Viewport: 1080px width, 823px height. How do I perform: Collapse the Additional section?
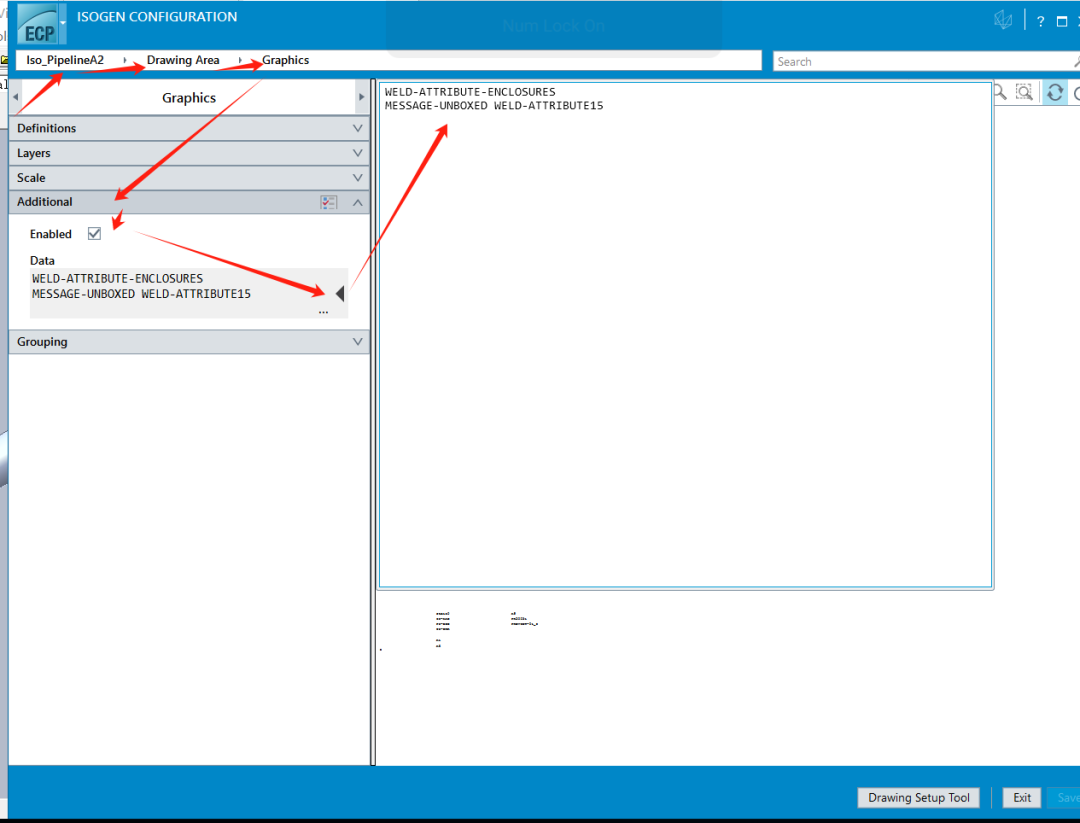(357, 202)
